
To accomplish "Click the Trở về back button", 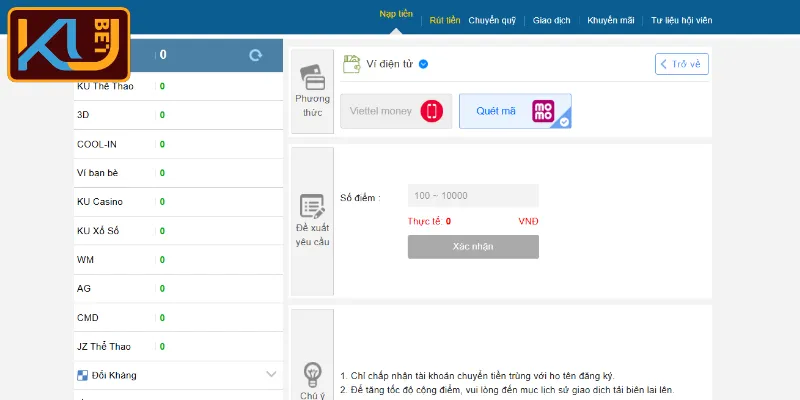I will click(682, 64).
